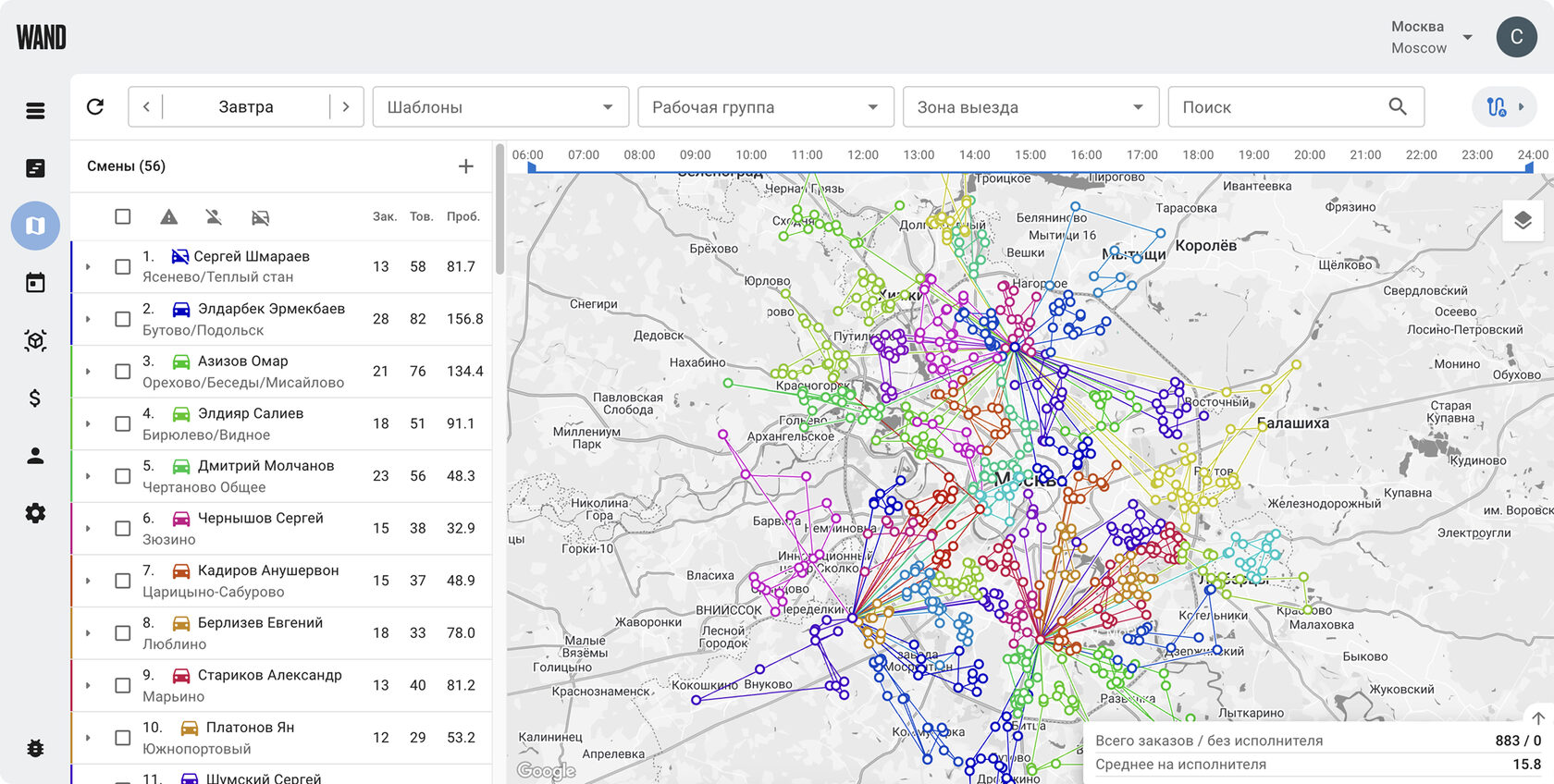Click the WAND logo
The height and width of the screenshot is (784, 1554).
tap(42, 37)
